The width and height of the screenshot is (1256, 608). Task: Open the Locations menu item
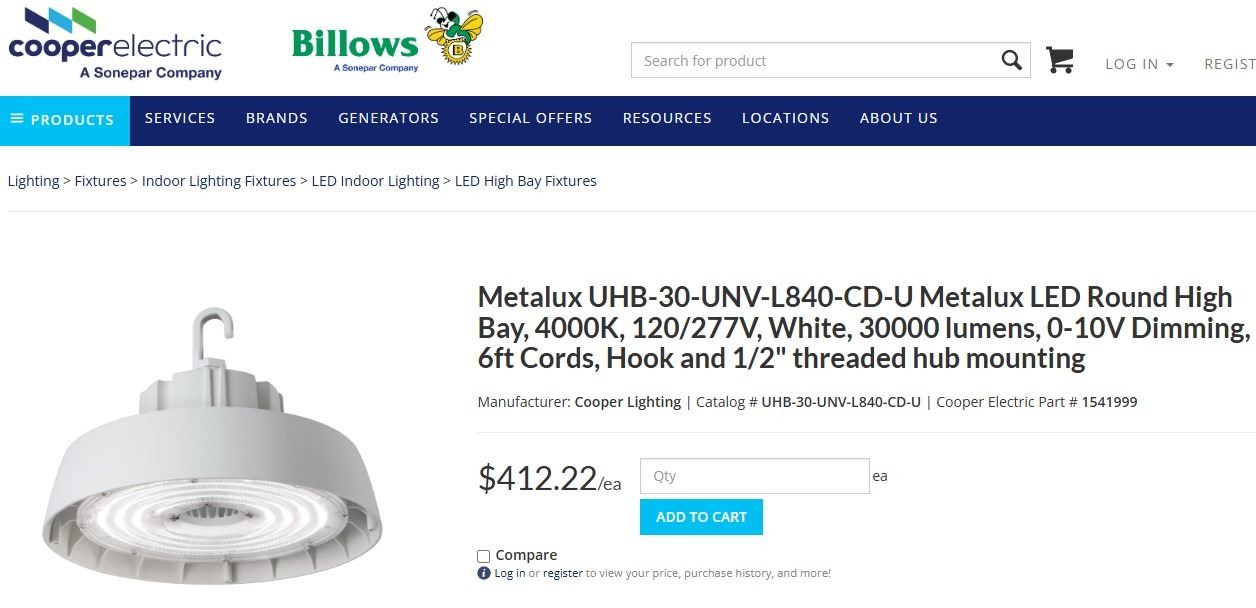click(x=785, y=118)
